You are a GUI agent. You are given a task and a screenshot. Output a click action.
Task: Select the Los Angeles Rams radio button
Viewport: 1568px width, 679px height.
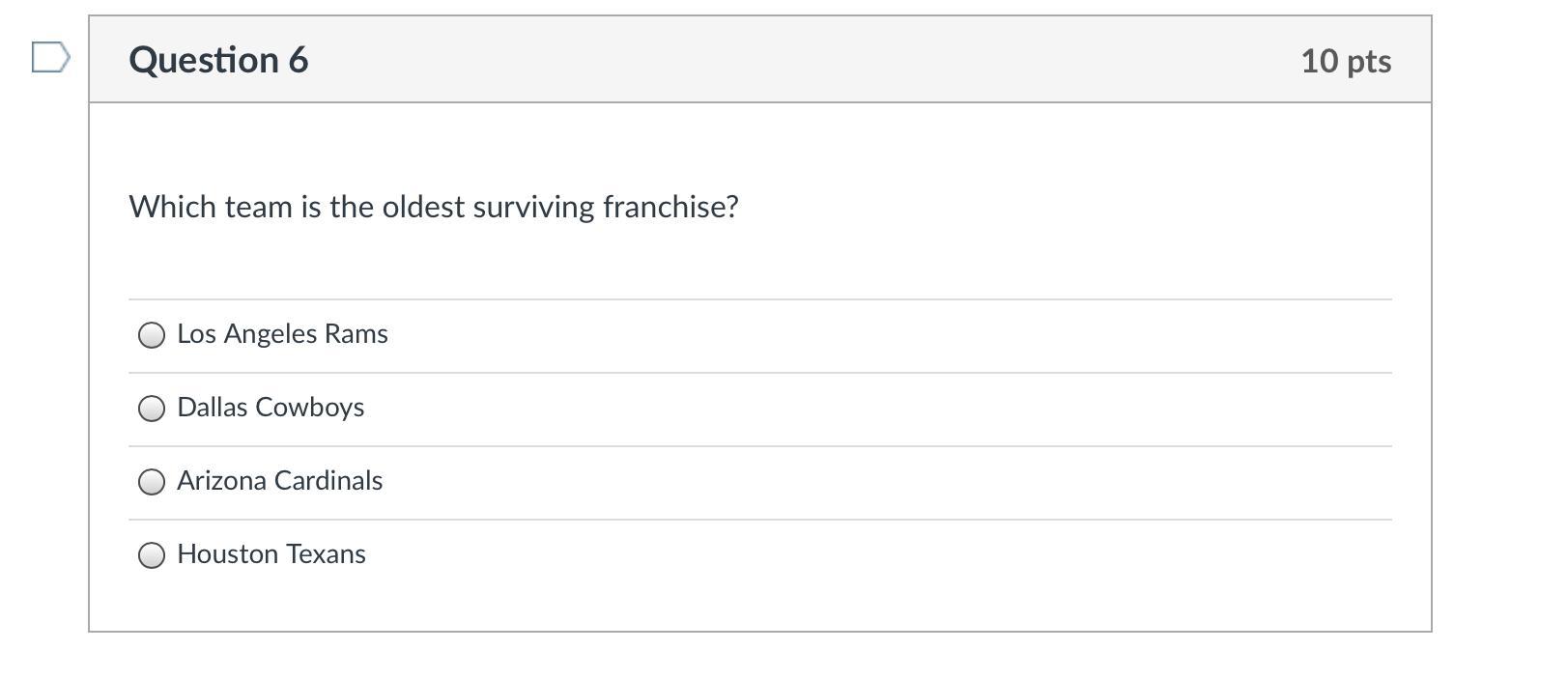click(152, 335)
